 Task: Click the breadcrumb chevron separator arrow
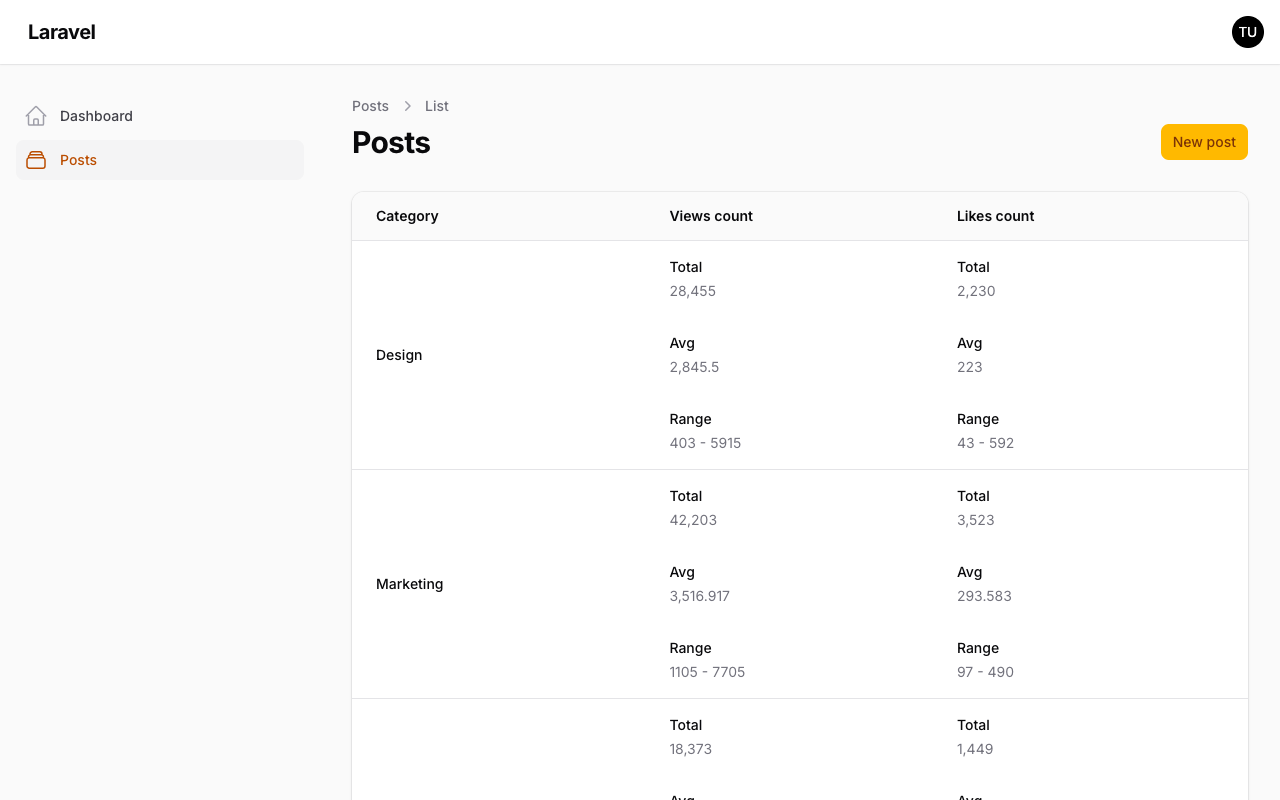(407, 106)
